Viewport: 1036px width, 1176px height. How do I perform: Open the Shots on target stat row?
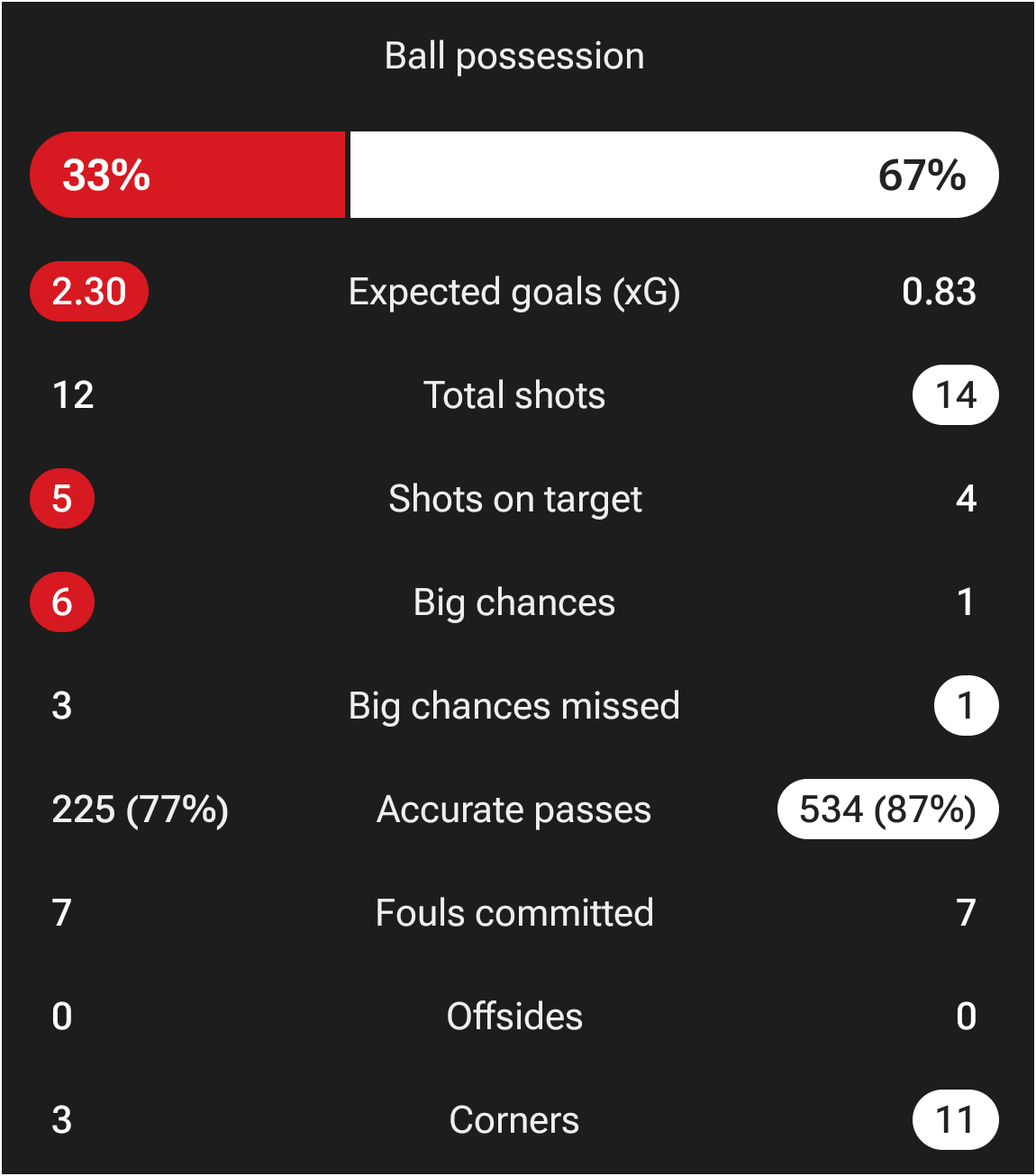[514, 499]
